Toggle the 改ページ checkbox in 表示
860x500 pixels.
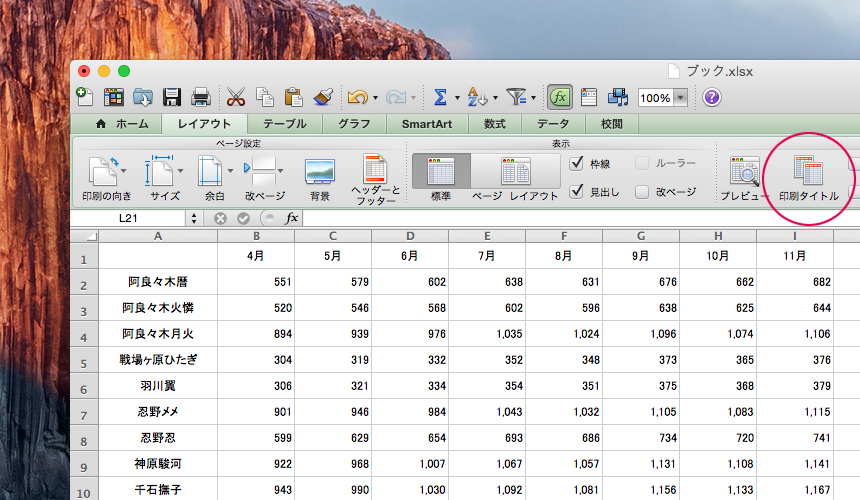pyautogui.click(x=642, y=191)
